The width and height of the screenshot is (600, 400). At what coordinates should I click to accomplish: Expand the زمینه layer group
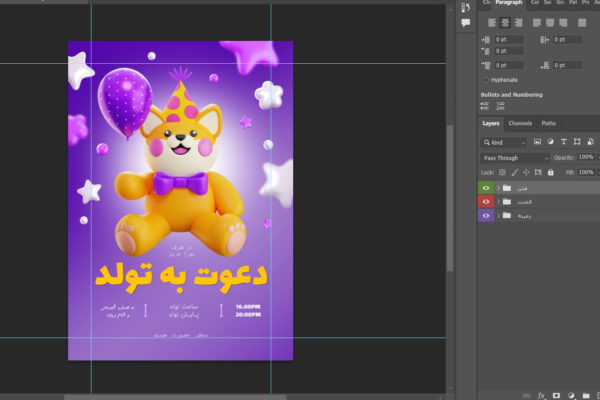click(x=498, y=216)
